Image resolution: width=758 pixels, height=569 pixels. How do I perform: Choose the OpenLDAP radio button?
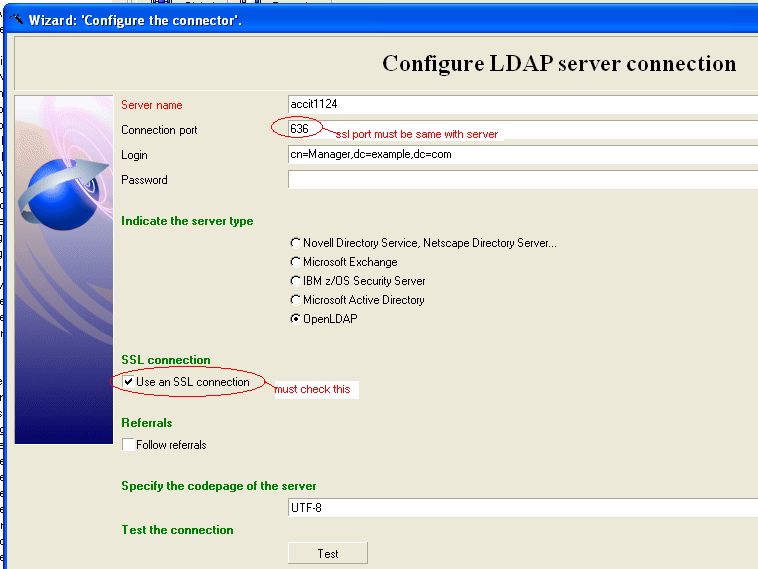[x=295, y=319]
